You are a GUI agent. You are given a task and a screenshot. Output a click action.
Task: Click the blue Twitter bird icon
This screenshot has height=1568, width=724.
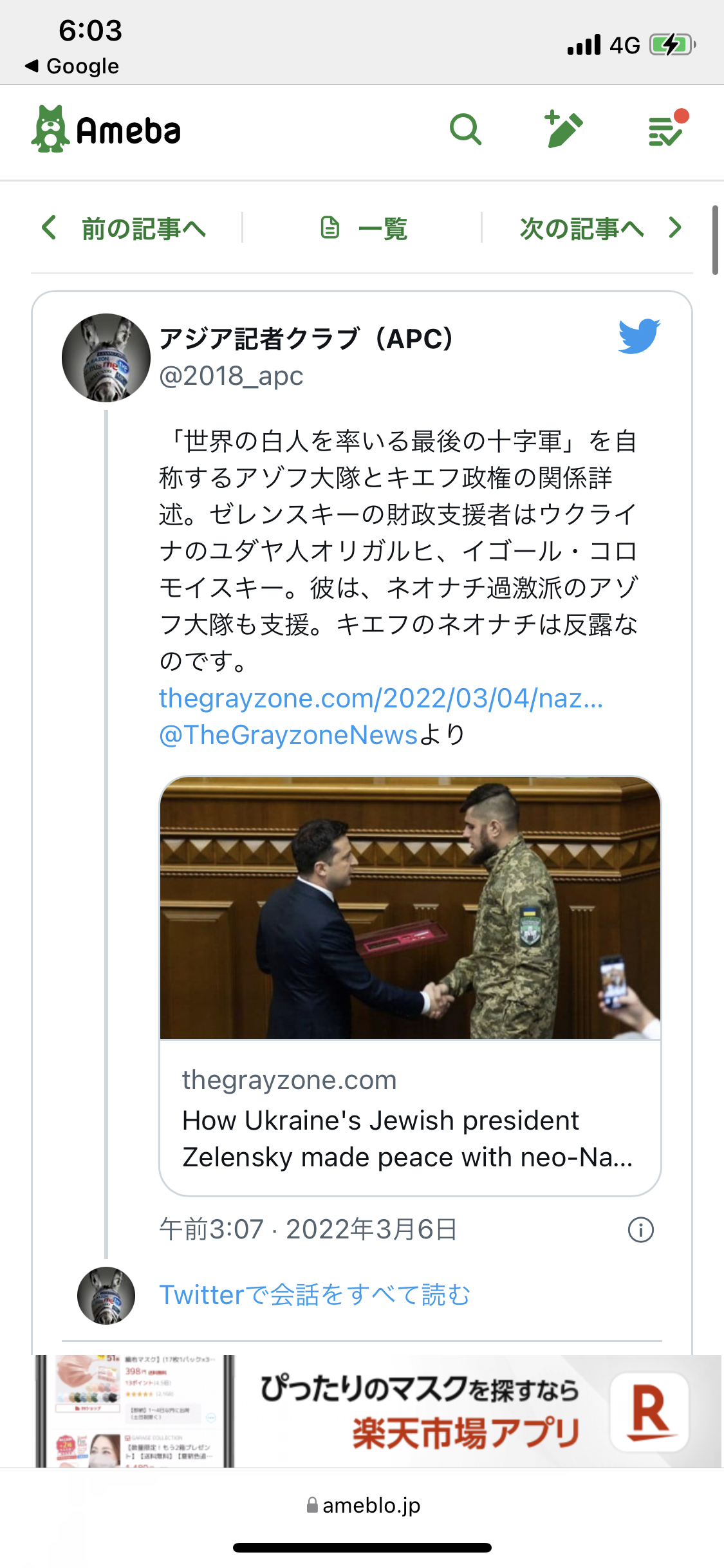click(639, 335)
